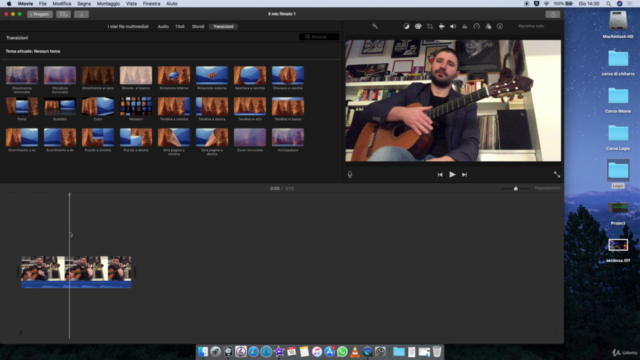Select Rotazione interna transition
The width and height of the screenshot is (640, 360).
click(x=174, y=76)
